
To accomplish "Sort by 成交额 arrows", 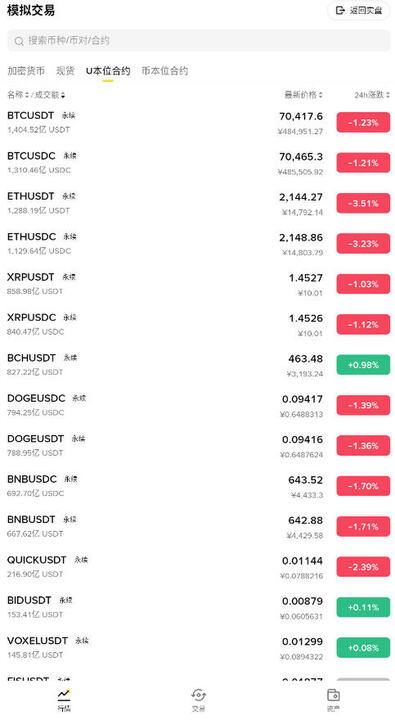I will [63, 95].
